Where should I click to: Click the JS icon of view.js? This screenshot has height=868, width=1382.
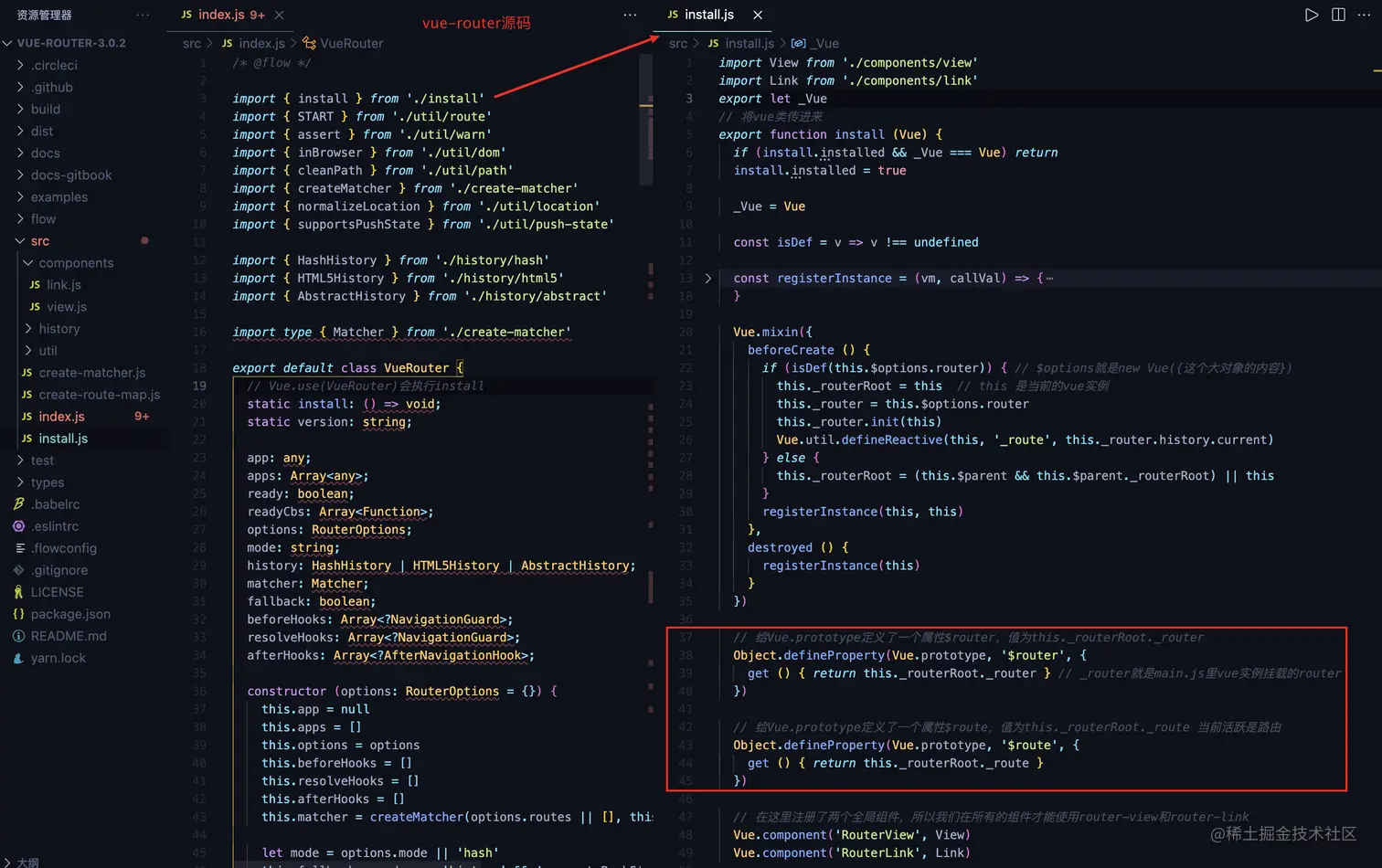click(x=35, y=307)
